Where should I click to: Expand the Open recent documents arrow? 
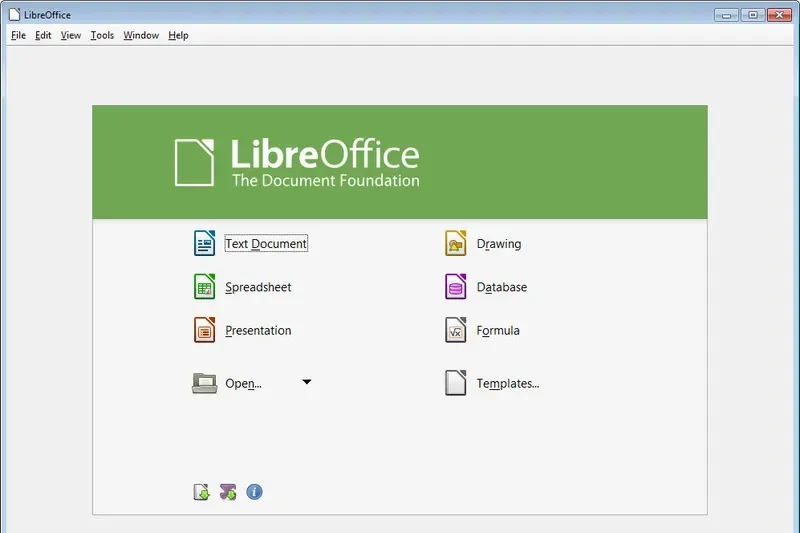point(307,382)
